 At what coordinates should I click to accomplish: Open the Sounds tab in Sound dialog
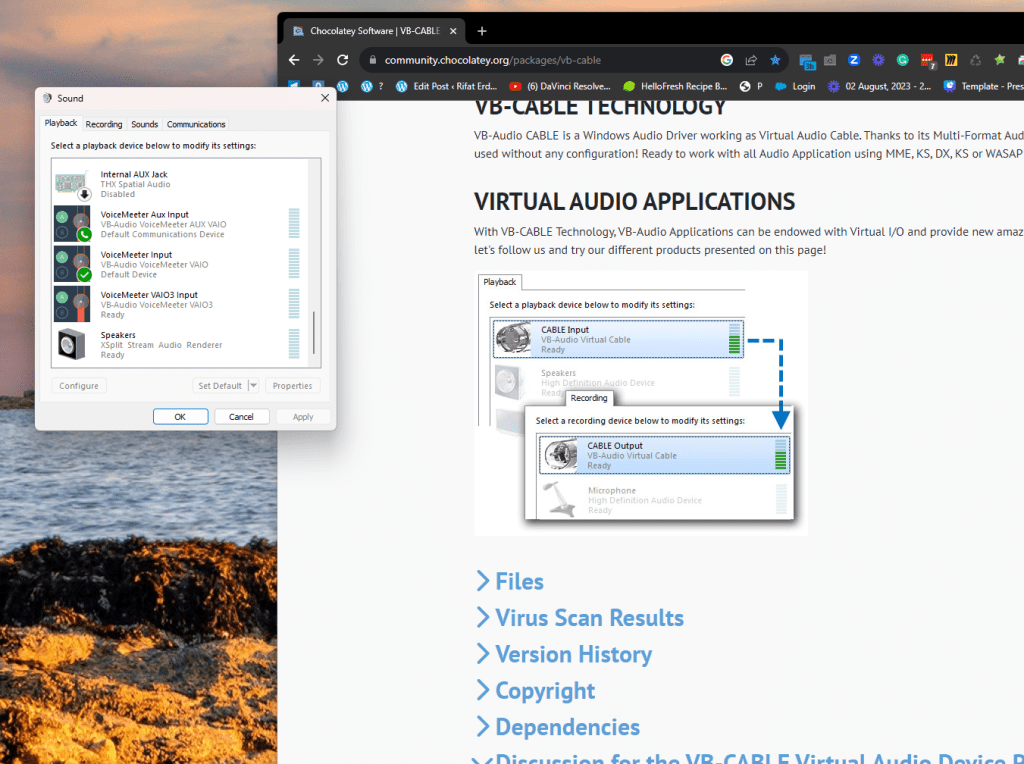tap(144, 124)
